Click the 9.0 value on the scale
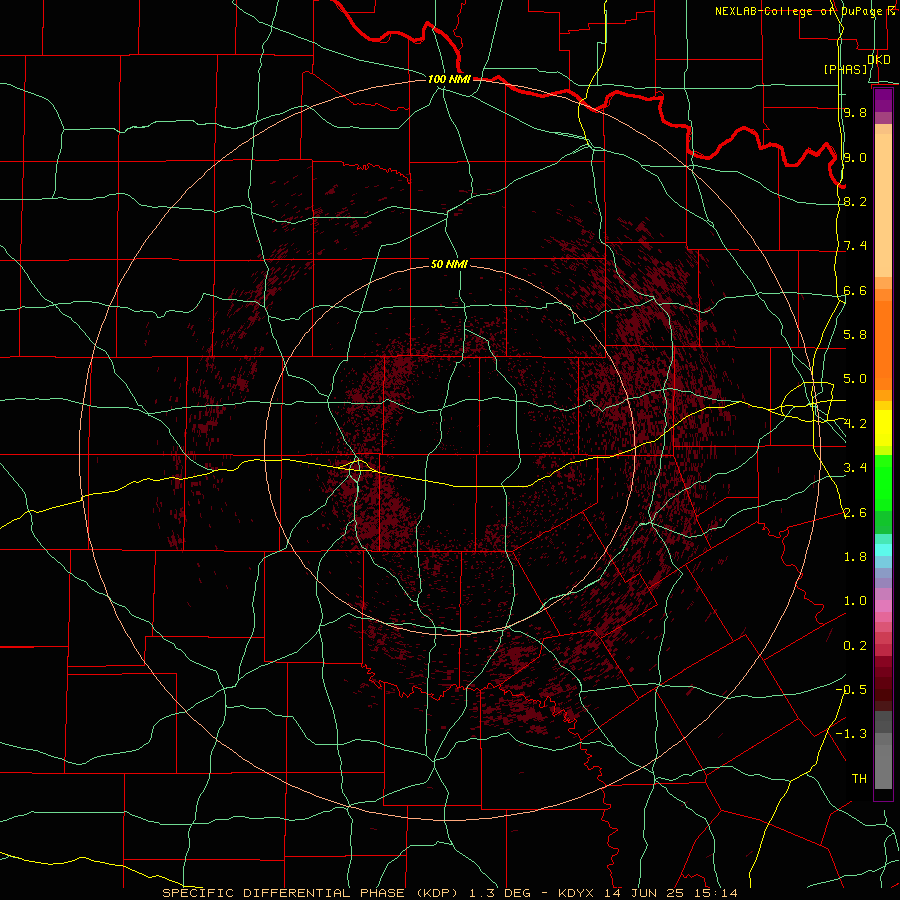Viewport: 900px width, 900px height. (855, 157)
